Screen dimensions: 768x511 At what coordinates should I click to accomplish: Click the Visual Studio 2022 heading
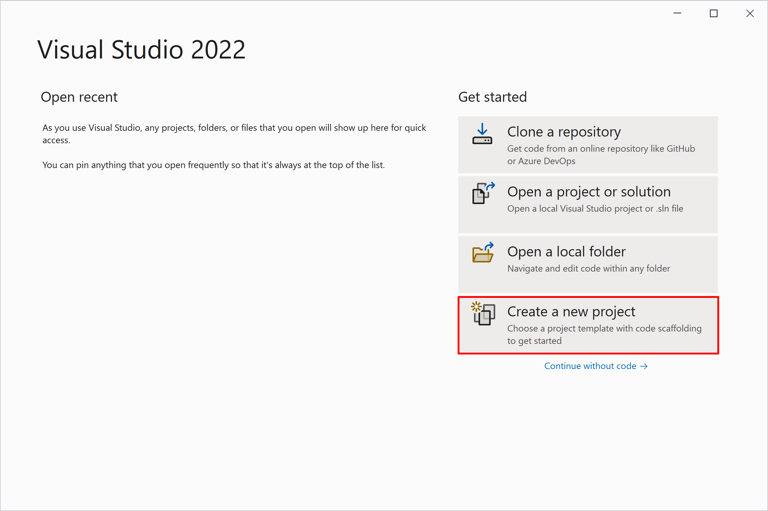click(141, 50)
